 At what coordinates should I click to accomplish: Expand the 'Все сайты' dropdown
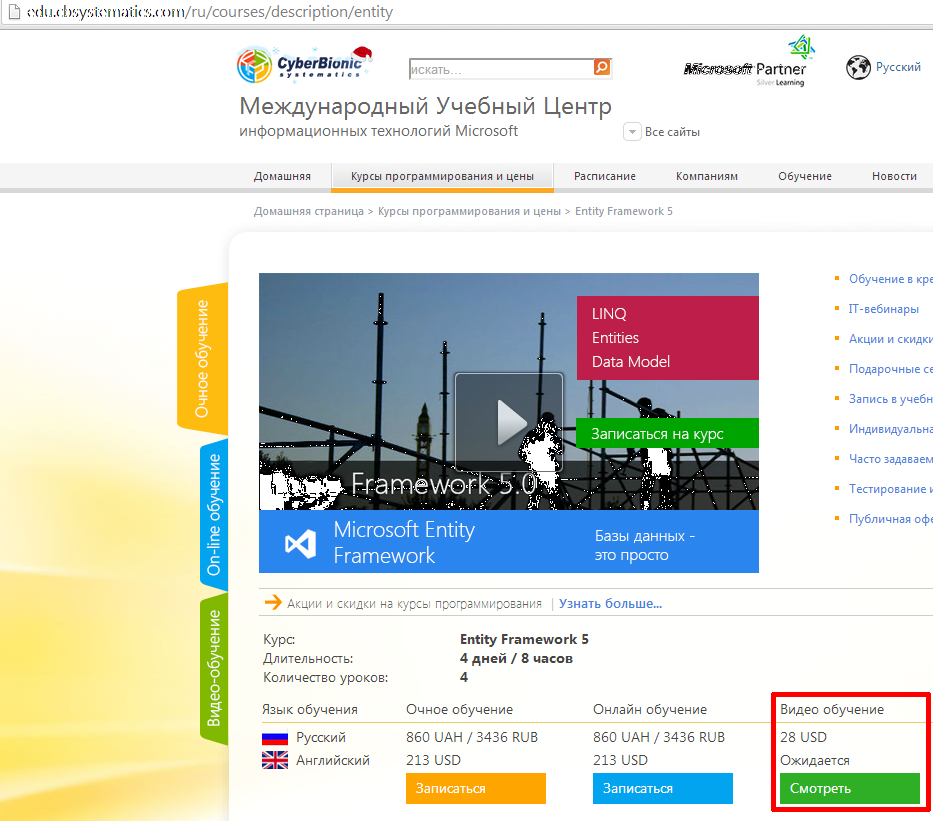(632, 132)
